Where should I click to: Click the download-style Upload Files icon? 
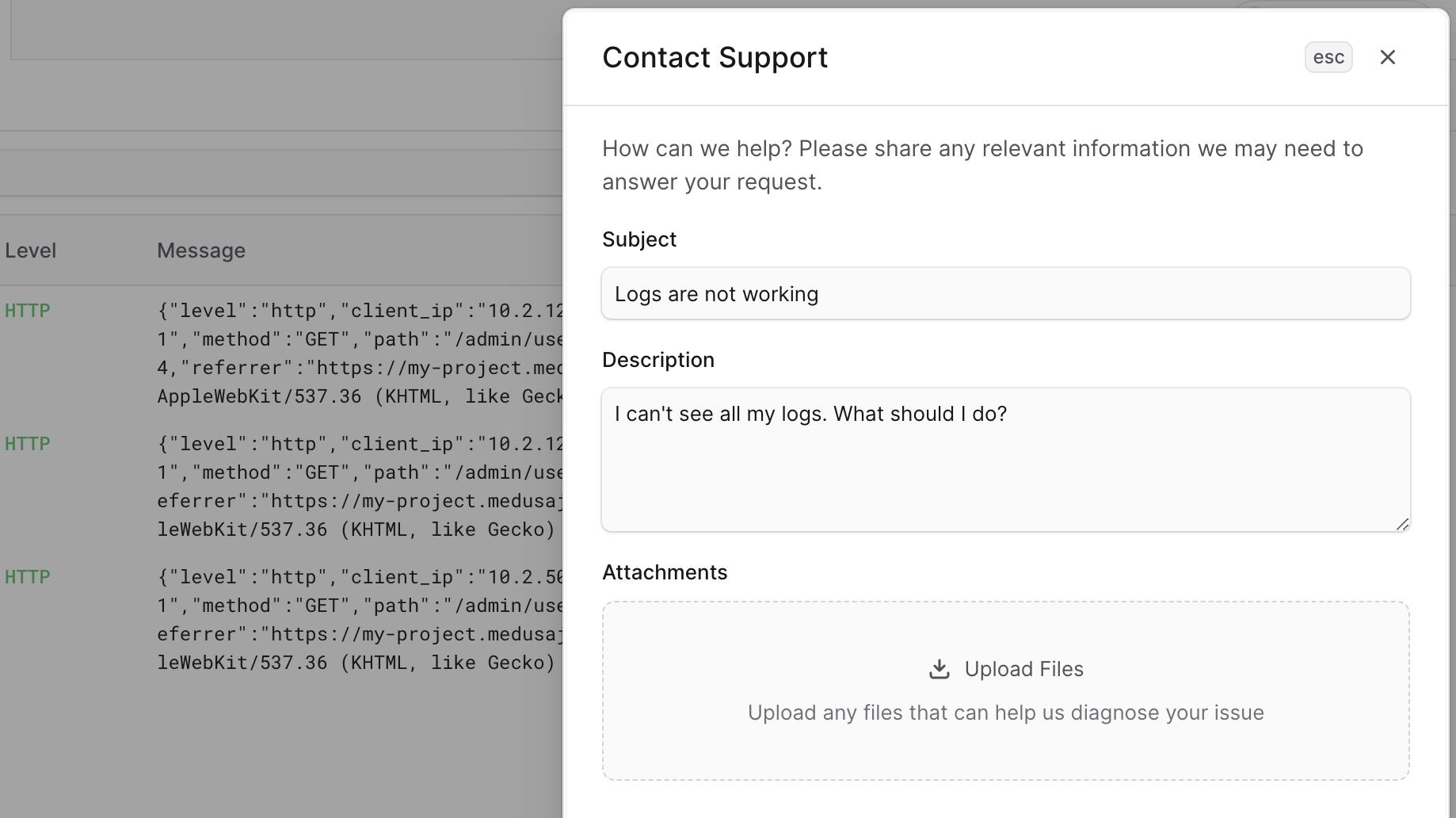coord(939,668)
